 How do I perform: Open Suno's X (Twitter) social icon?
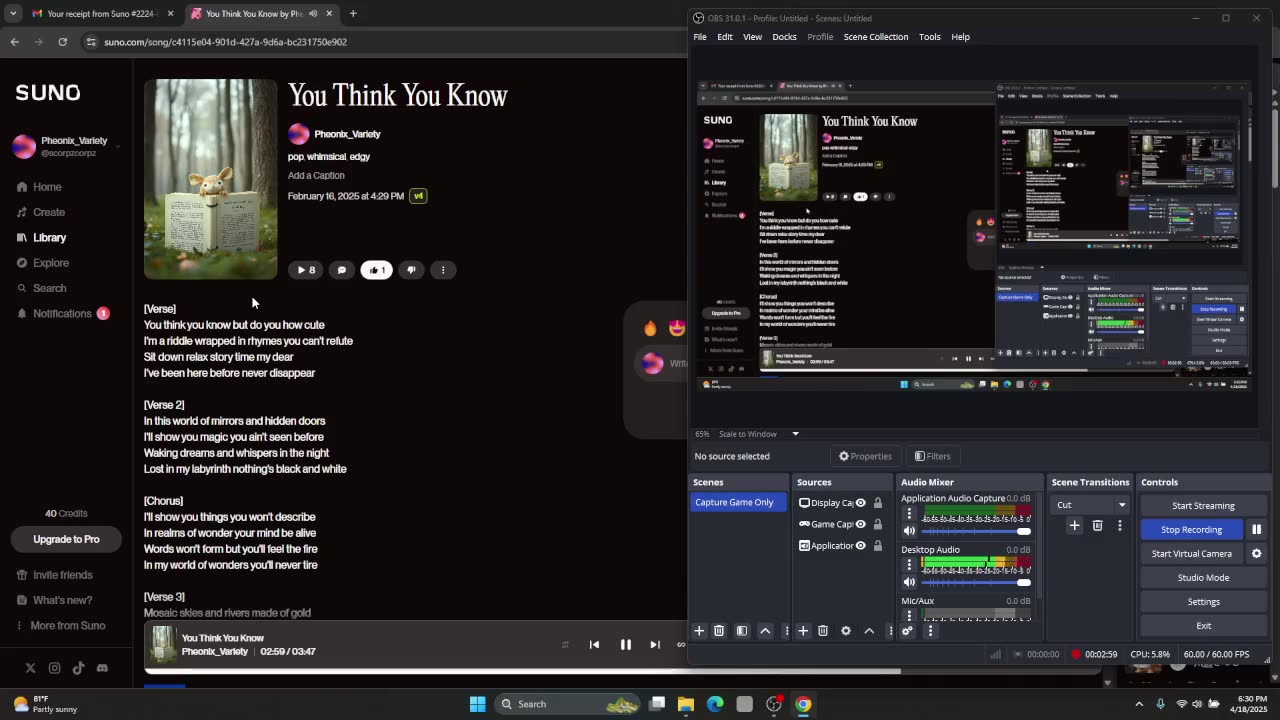[x=30, y=668]
